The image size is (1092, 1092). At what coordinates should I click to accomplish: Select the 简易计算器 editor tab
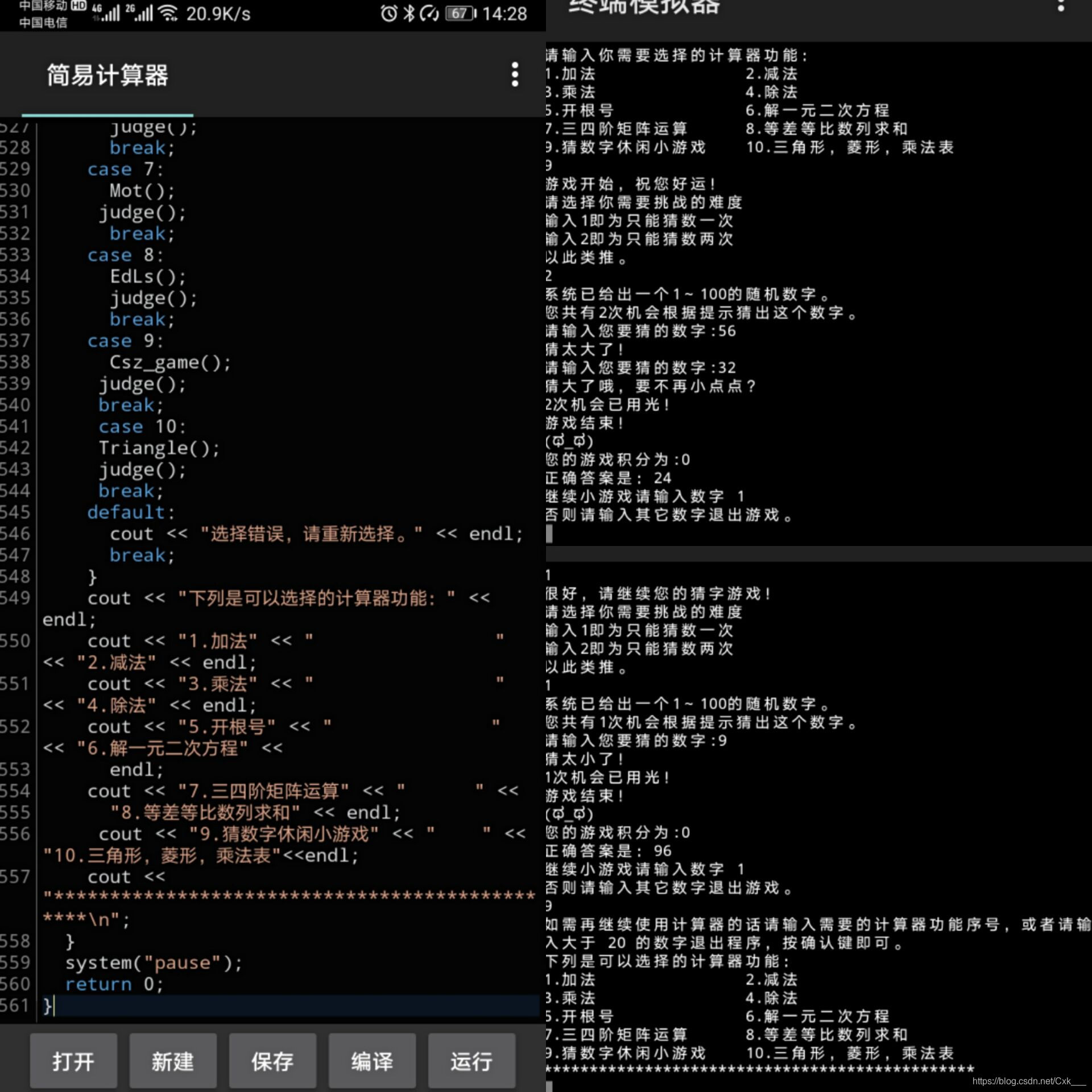(x=108, y=75)
